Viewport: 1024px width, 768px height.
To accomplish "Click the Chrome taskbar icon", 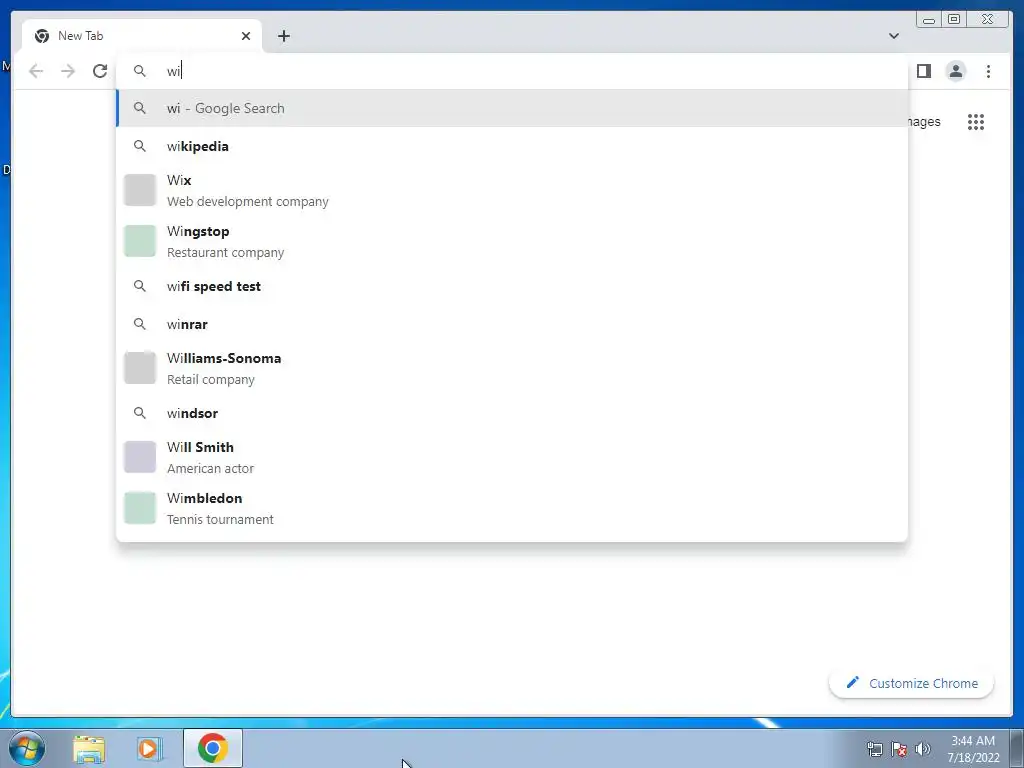I will 212,748.
